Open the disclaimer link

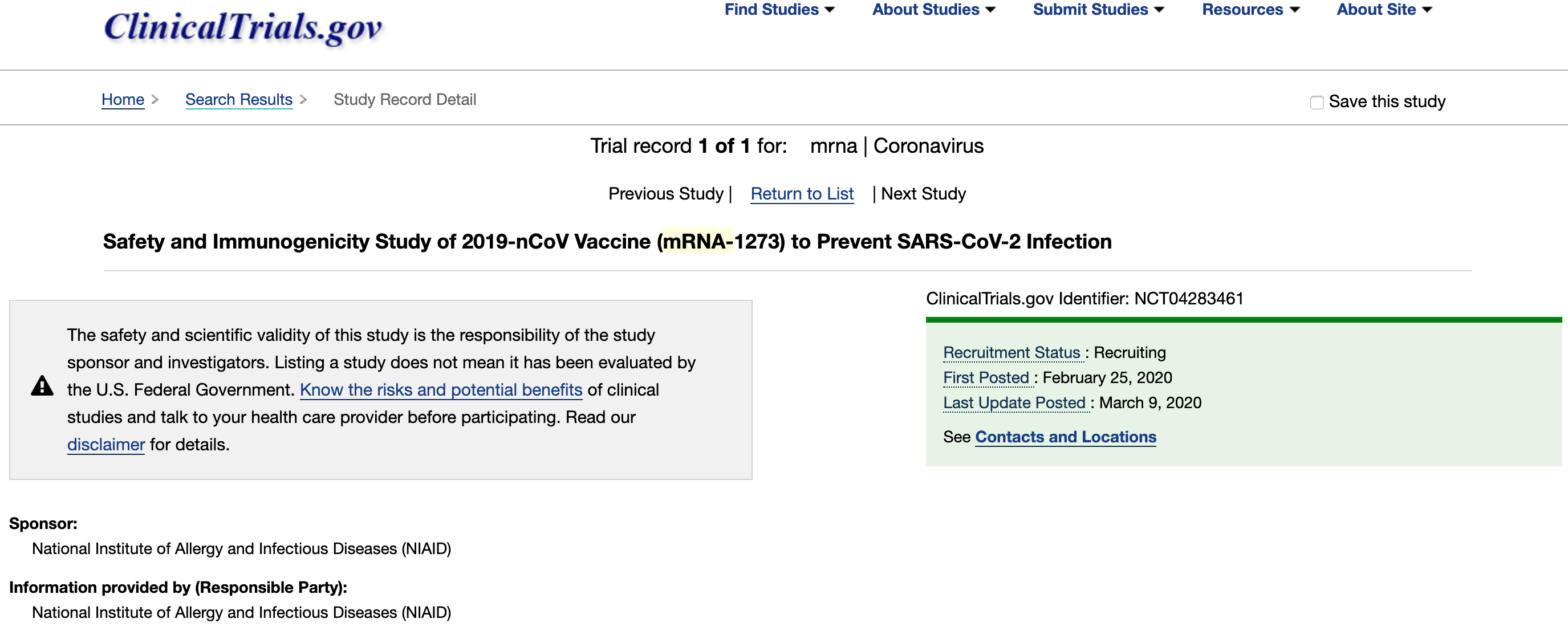pos(106,444)
